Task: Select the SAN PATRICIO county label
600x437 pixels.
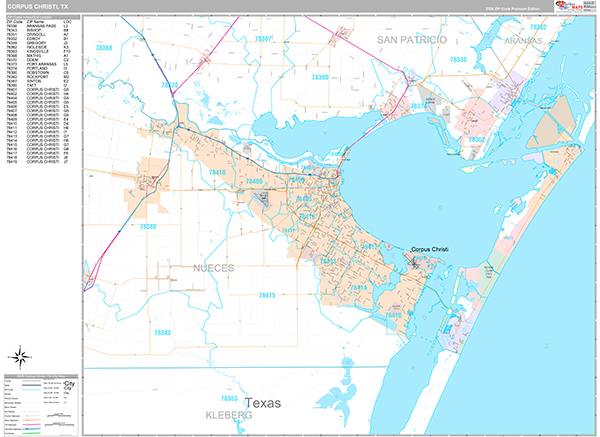Action: click(x=409, y=38)
